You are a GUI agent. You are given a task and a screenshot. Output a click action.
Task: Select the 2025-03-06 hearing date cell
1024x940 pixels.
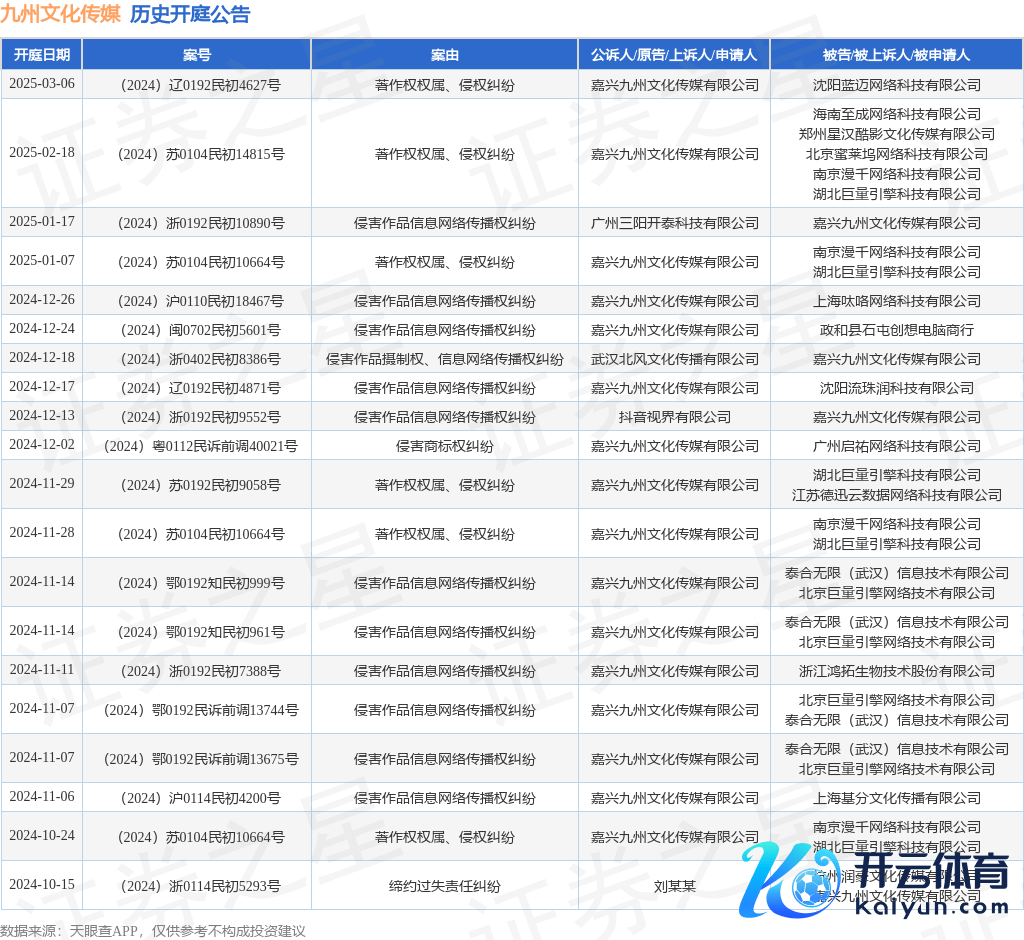click(x=42, y=84)
